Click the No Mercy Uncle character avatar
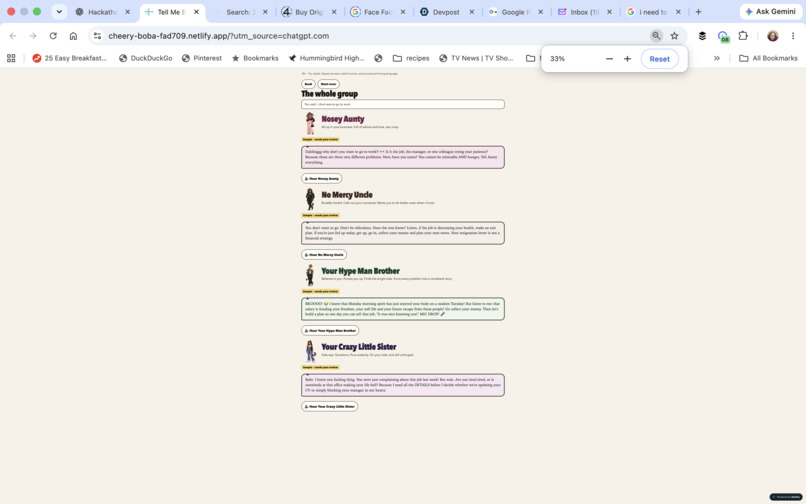This screenshot has width=806, height=504. tap(310, 199)
